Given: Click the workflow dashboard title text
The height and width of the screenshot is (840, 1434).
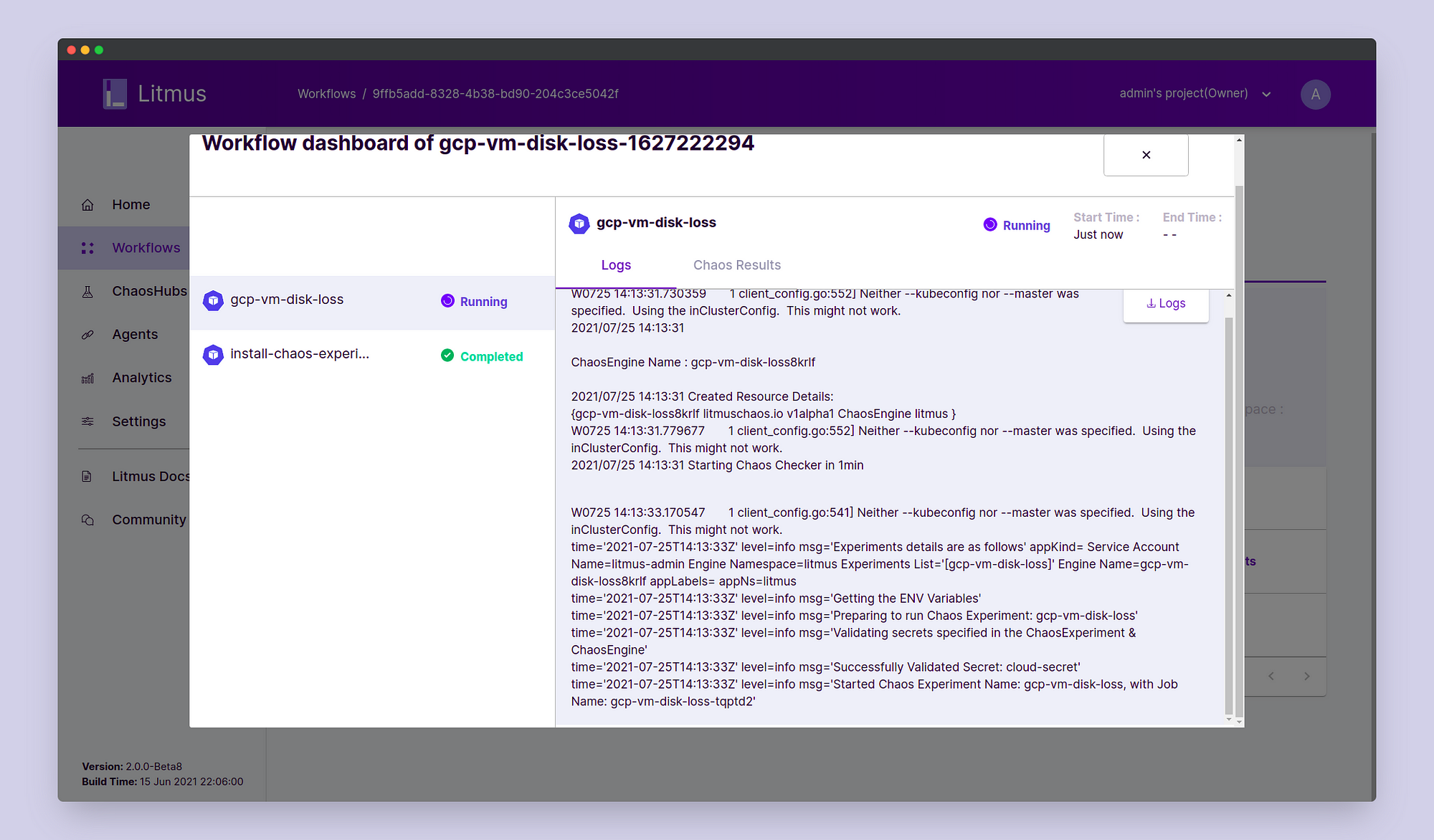Looking at the screenshot, I should (x=478, y=143).
